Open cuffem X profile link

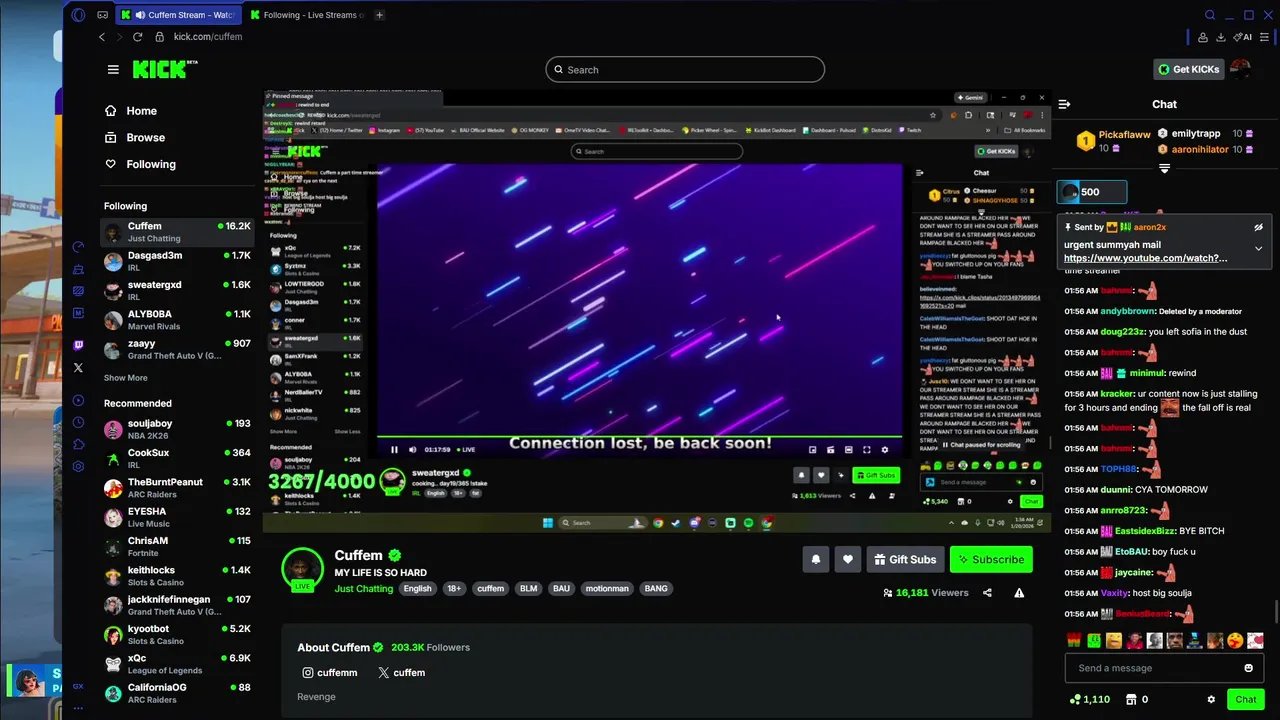(401, 673)
